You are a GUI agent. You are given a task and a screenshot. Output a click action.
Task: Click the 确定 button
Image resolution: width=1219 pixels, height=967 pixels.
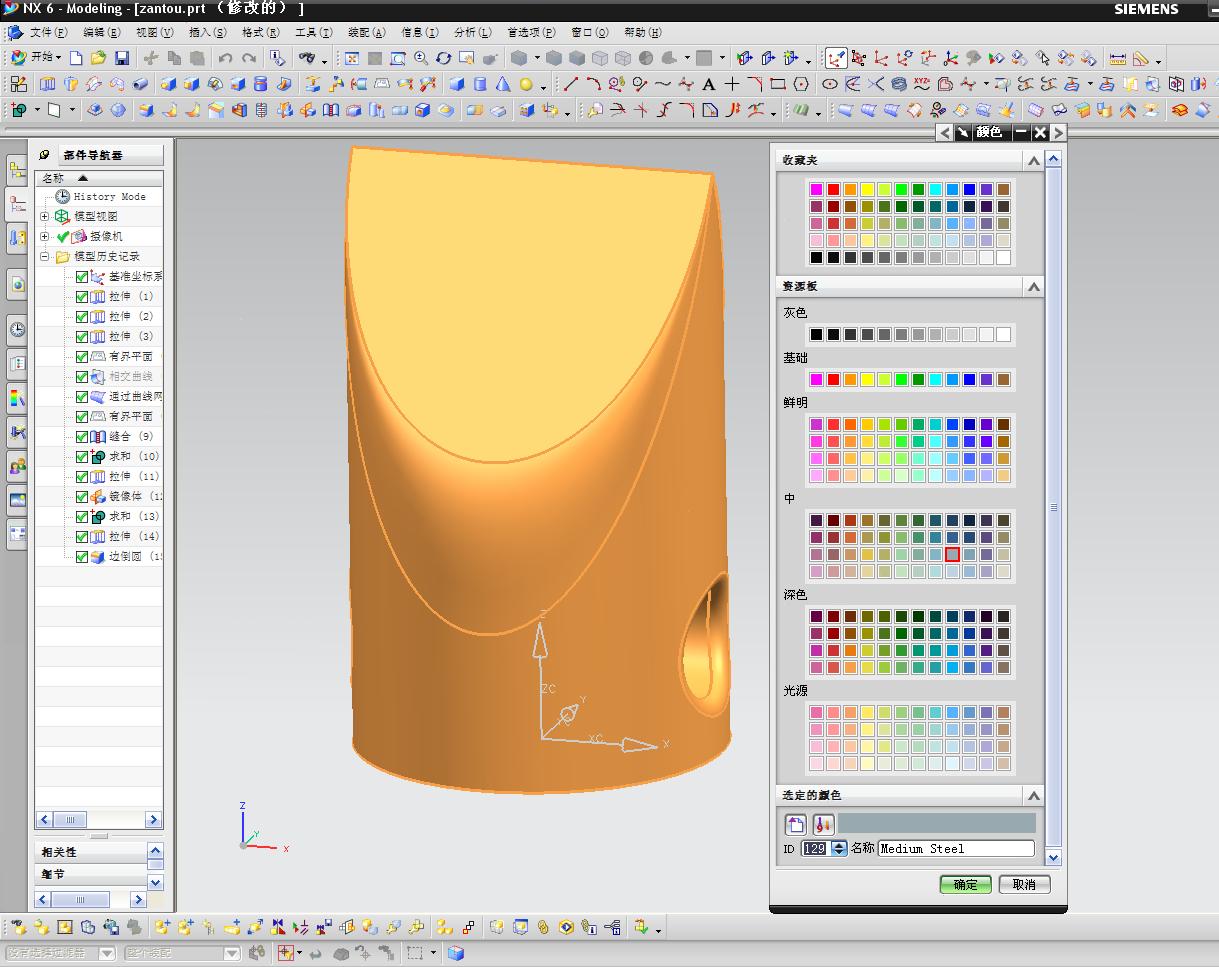(x=965, y=884)
